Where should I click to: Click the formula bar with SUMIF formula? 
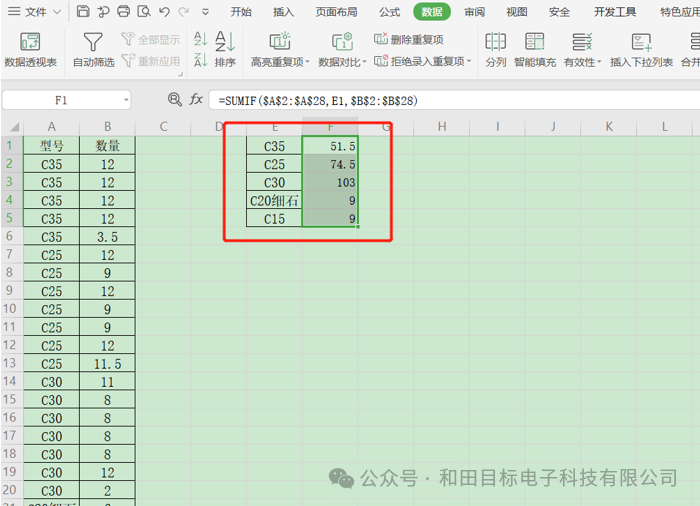pos(454,100)
